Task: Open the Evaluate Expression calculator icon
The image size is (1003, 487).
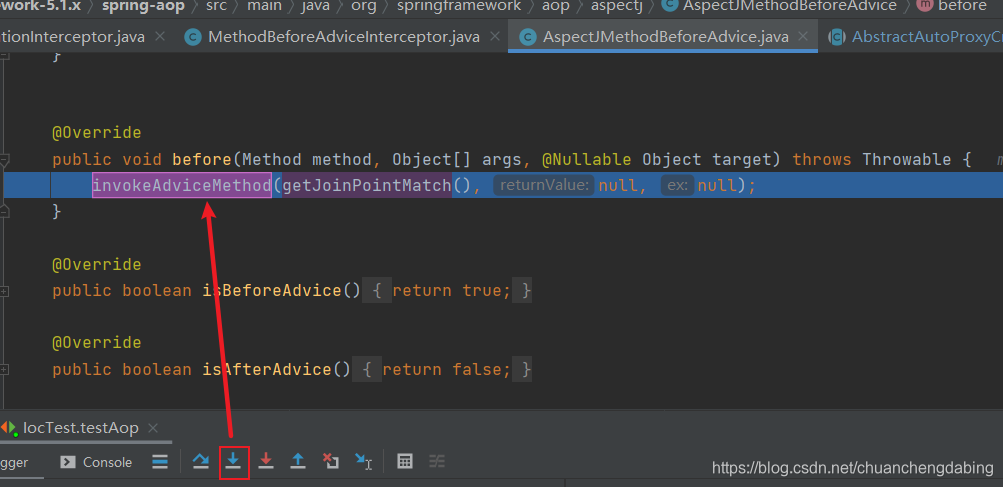Action: click(x=404, y=461)
